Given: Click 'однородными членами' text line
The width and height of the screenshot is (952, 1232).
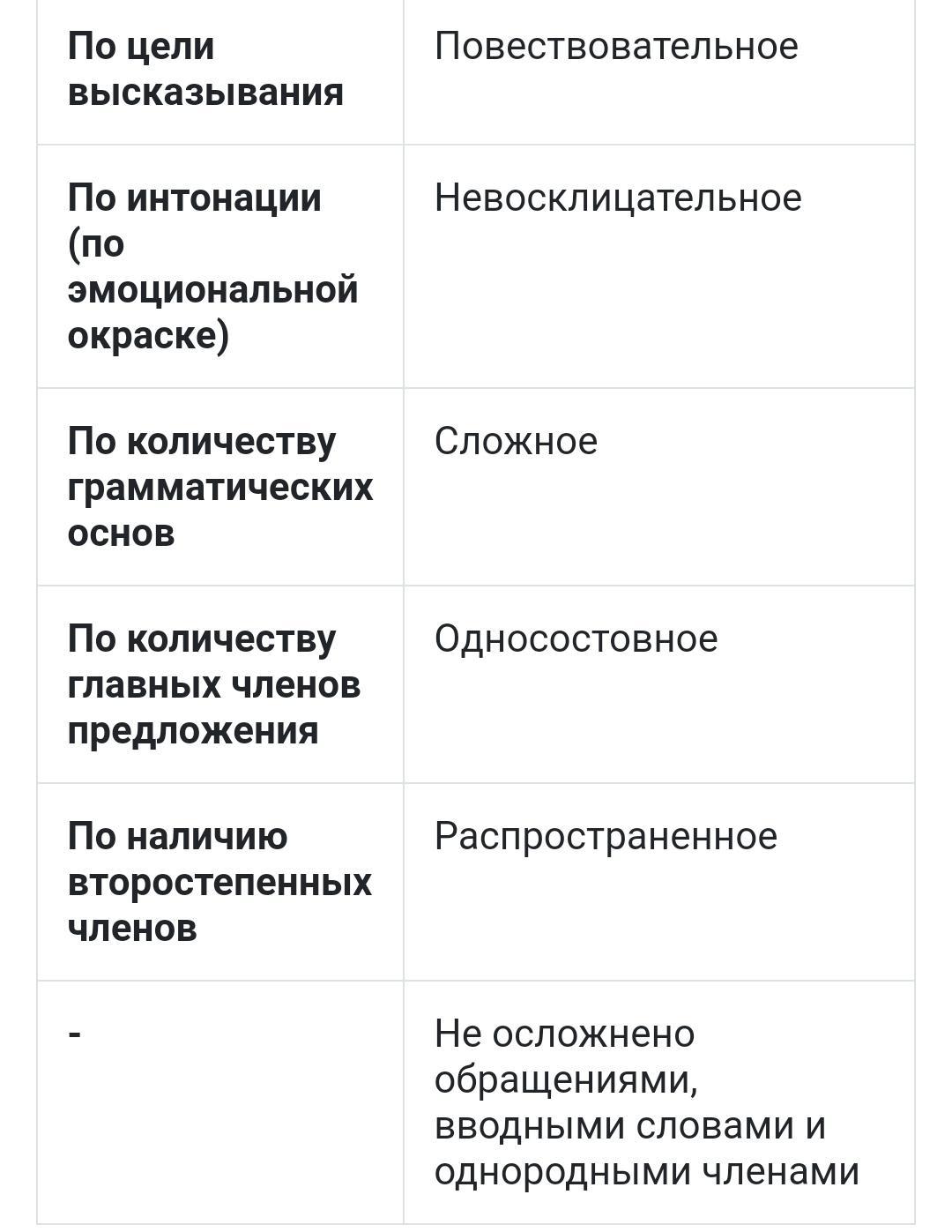Looking at the screenshot, I should pos(647,1172).
